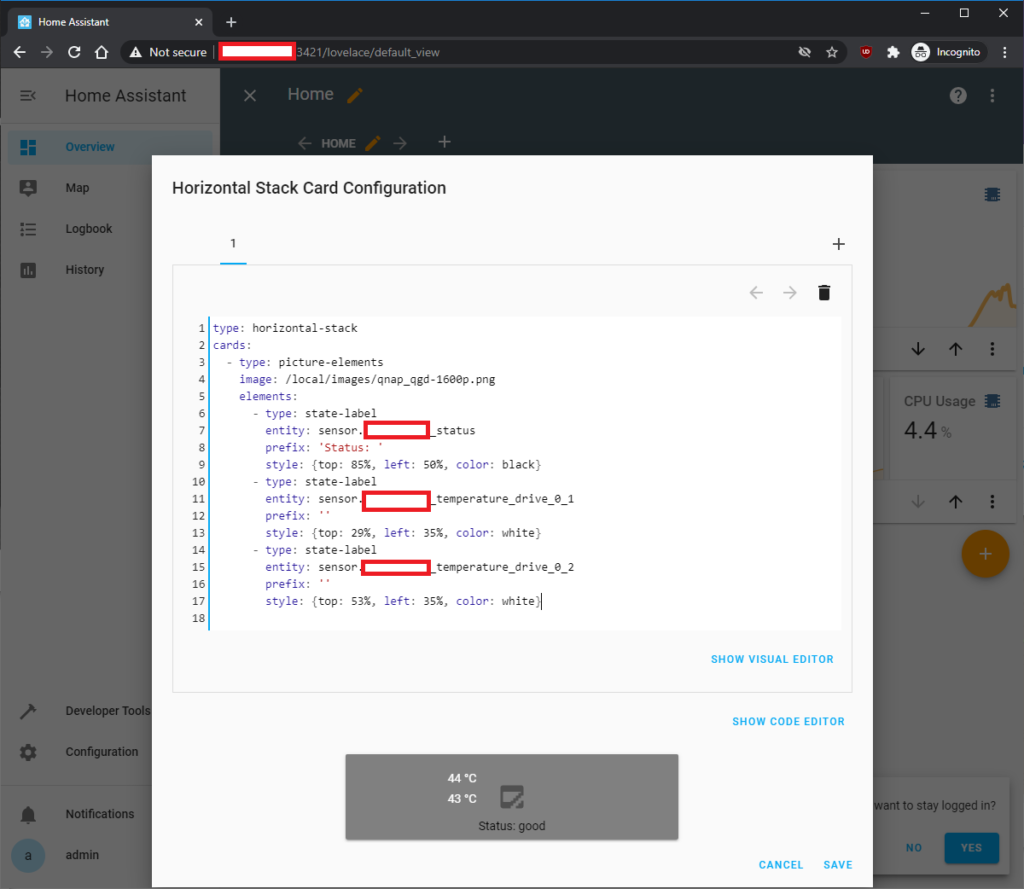Open the Overview dashboard

point(110,147)
